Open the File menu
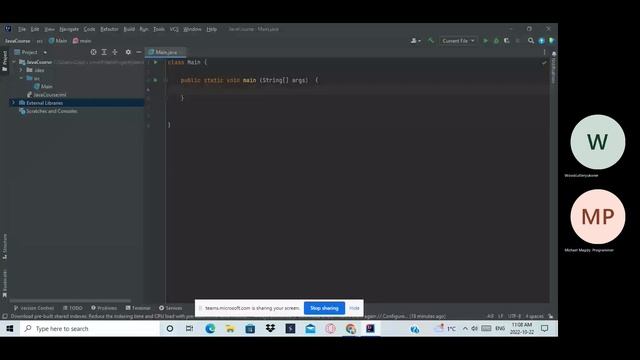The height and width of the screenshot is (360, 640). point(22,29)
